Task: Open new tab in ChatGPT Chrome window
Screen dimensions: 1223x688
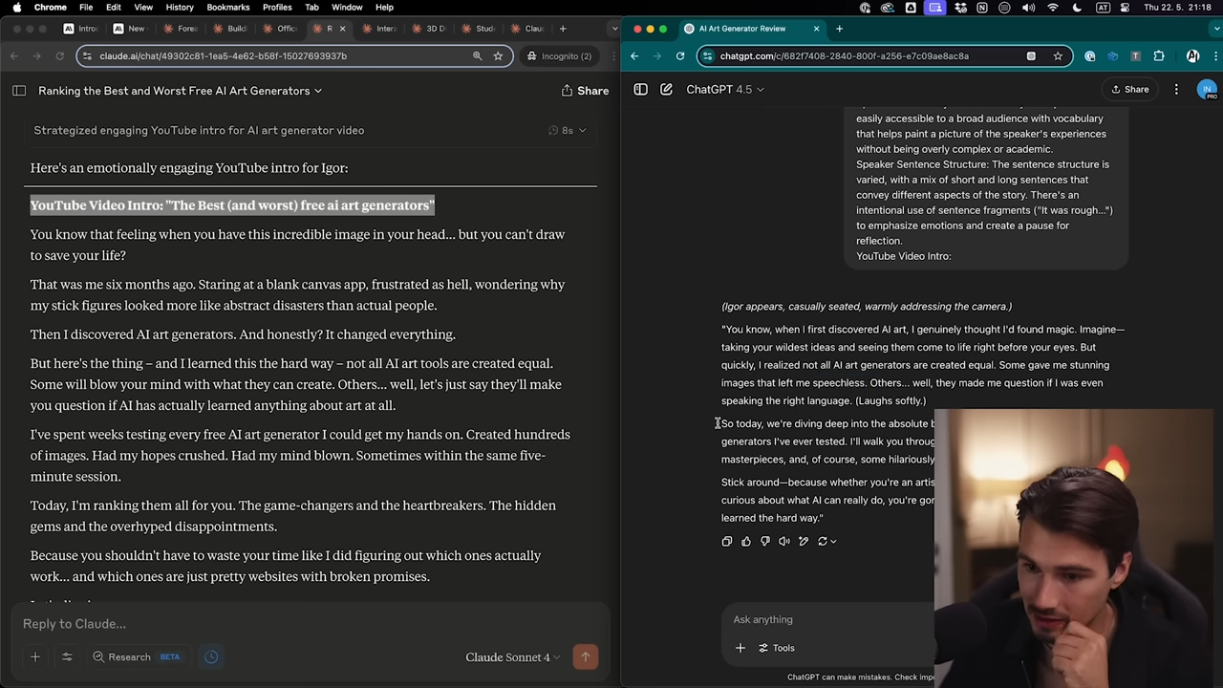Action: (x=839, y=29)
